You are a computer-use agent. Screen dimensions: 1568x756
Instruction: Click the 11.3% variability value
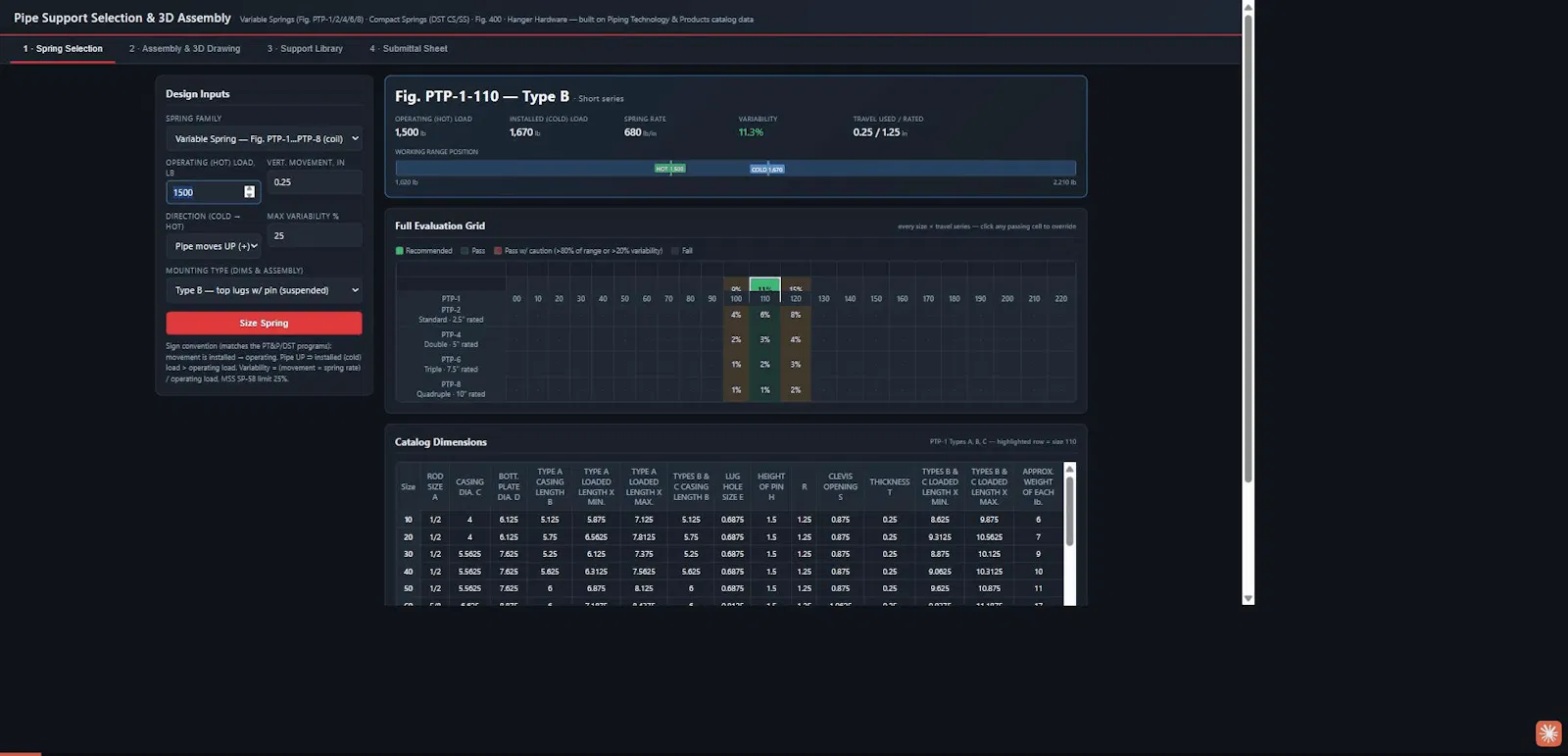pyautogui.click(x=751, y=132)
